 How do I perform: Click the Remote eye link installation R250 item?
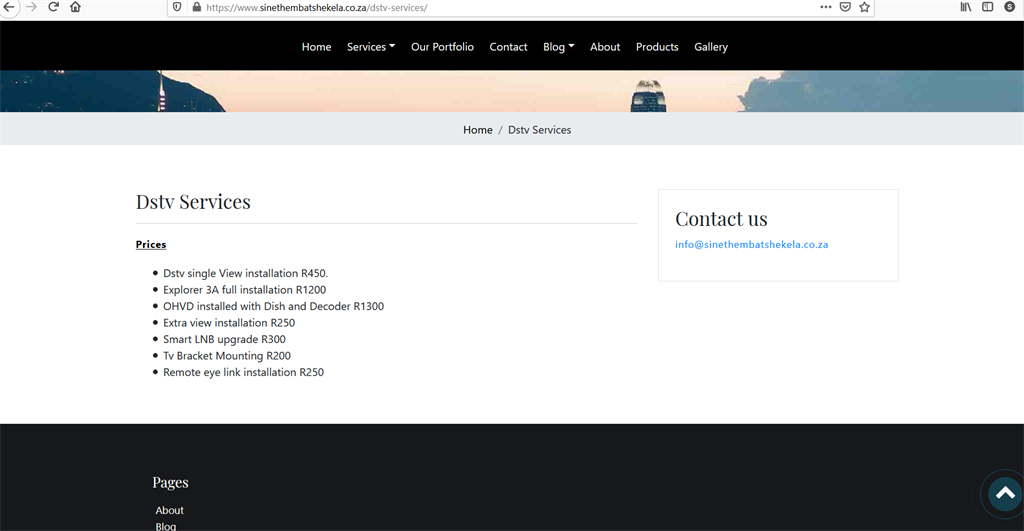[x=243, y=372]
